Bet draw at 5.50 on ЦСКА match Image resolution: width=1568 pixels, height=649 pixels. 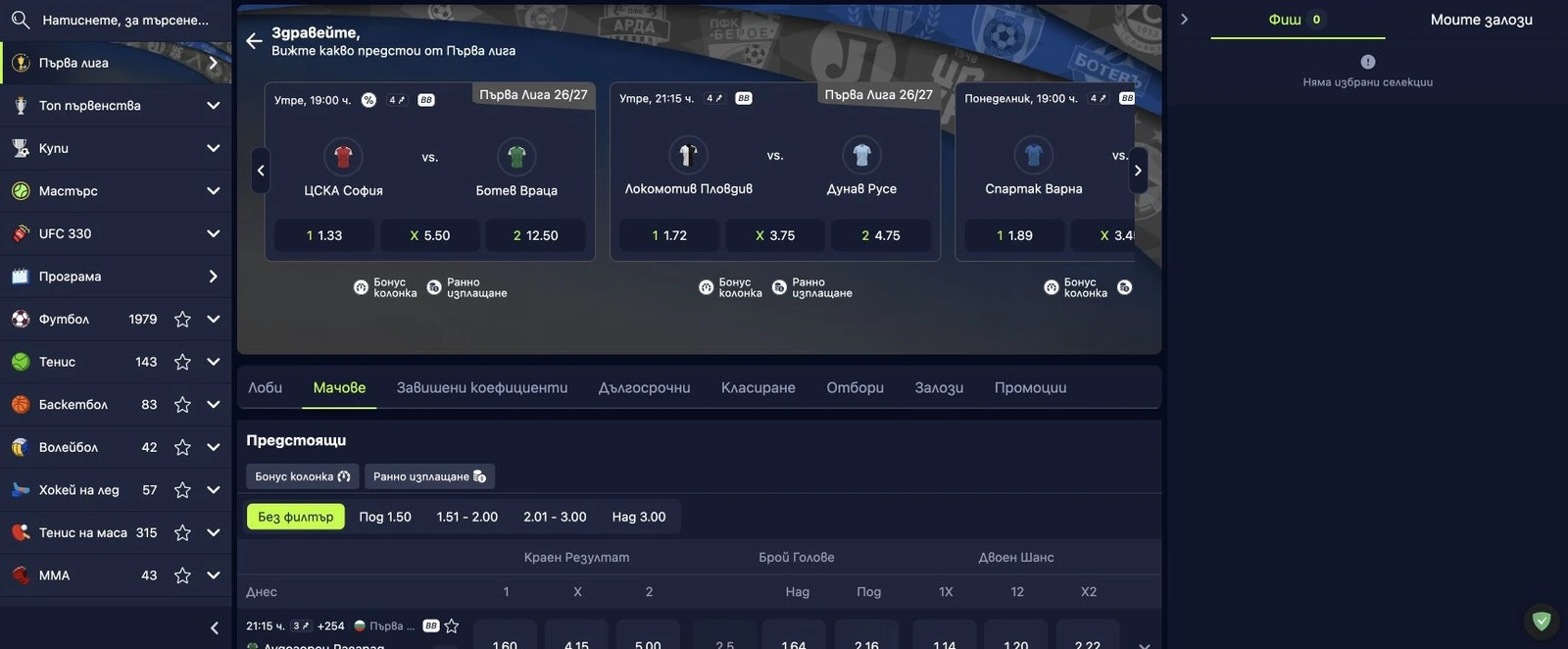point(430,235)
